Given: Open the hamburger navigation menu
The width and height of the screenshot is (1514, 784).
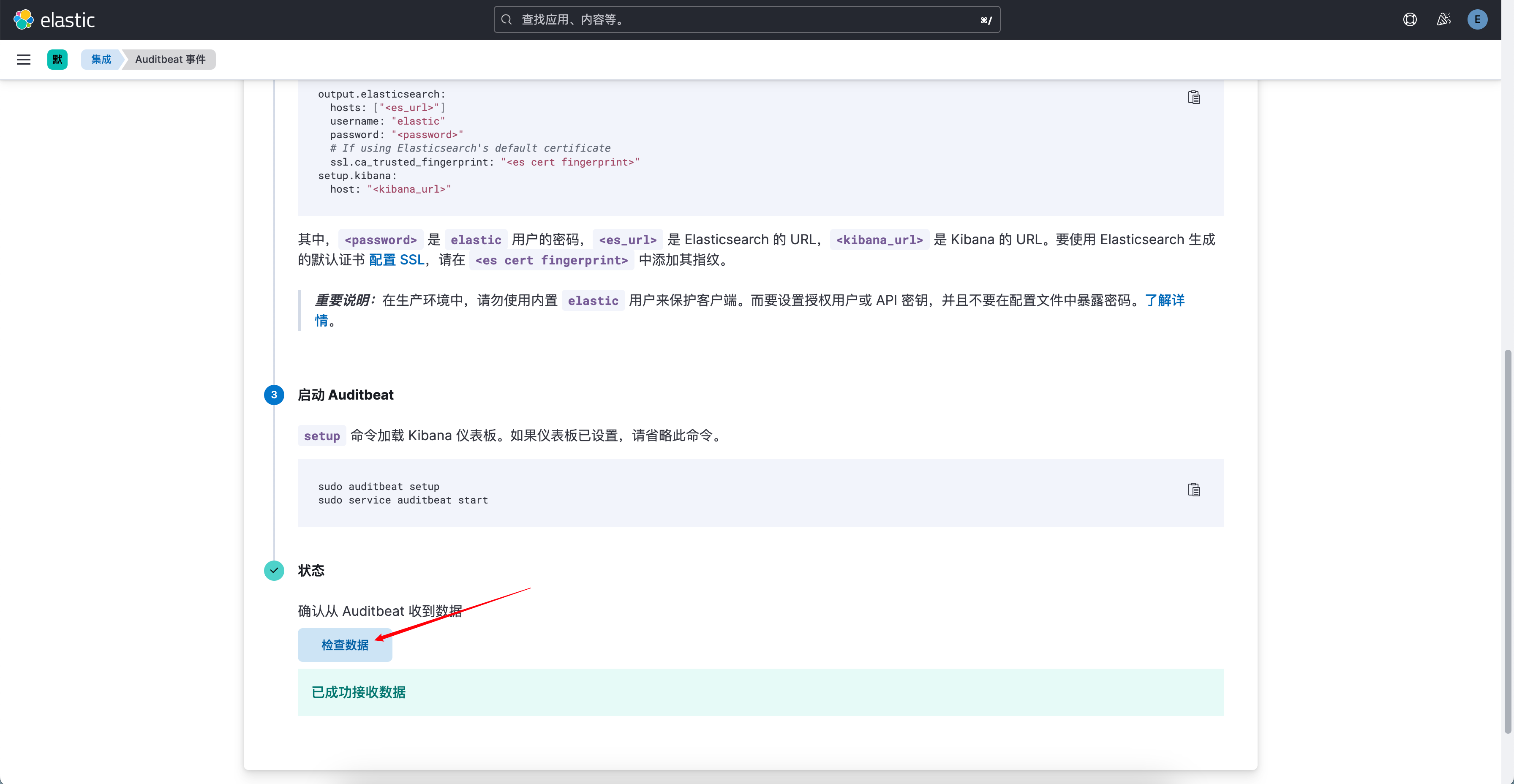Looking at the screenshot, I should (x=24, y=60).
